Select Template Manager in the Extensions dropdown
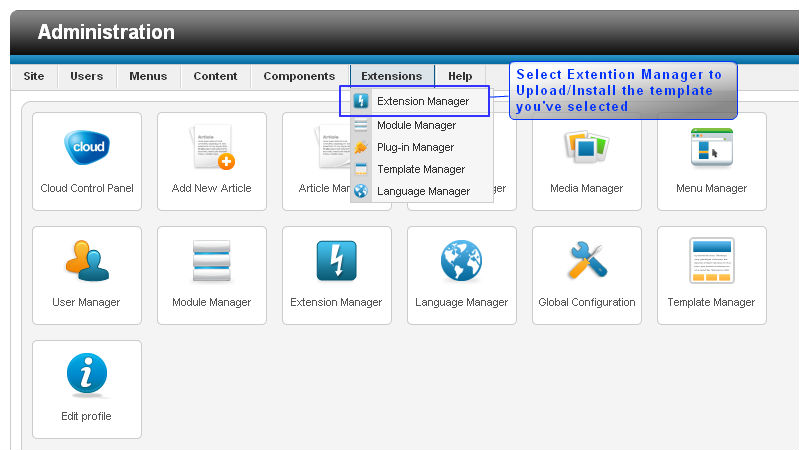This screenshot has height=450, width=799. pyautogui.click(x=420, y=169)
